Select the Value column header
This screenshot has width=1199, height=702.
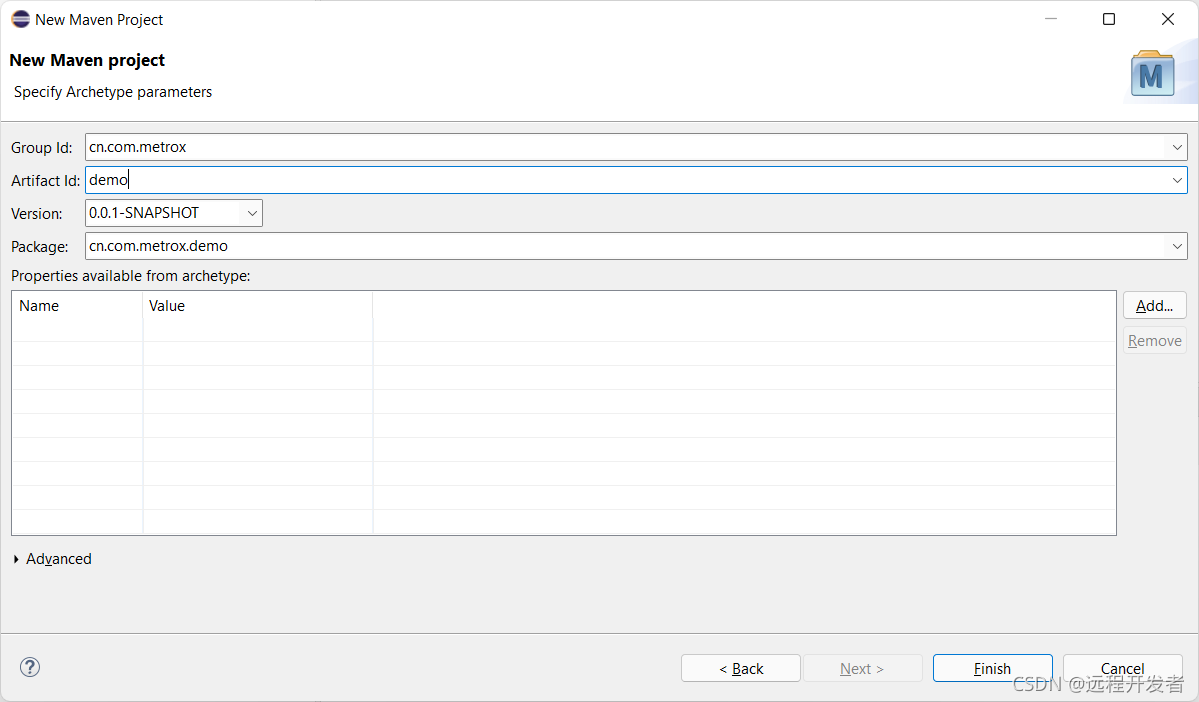click(x=258, y=306)
